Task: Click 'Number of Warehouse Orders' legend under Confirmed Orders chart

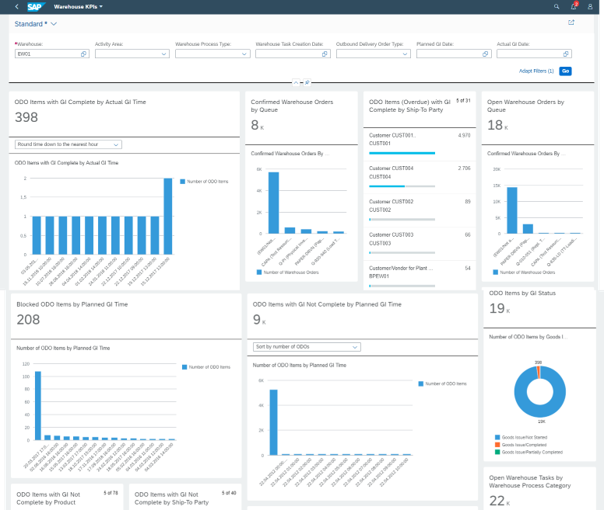Action: [288, 272]
